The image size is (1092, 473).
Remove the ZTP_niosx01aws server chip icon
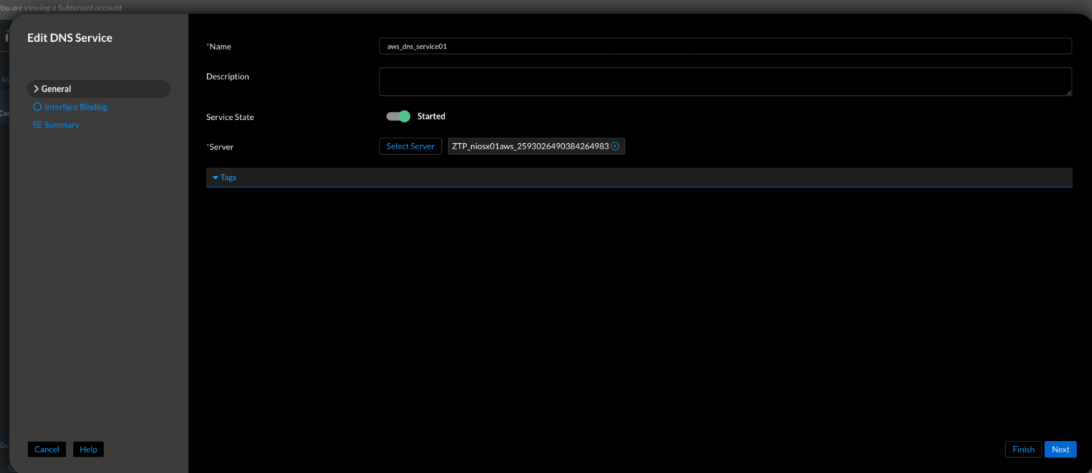[x=615, y=146]
